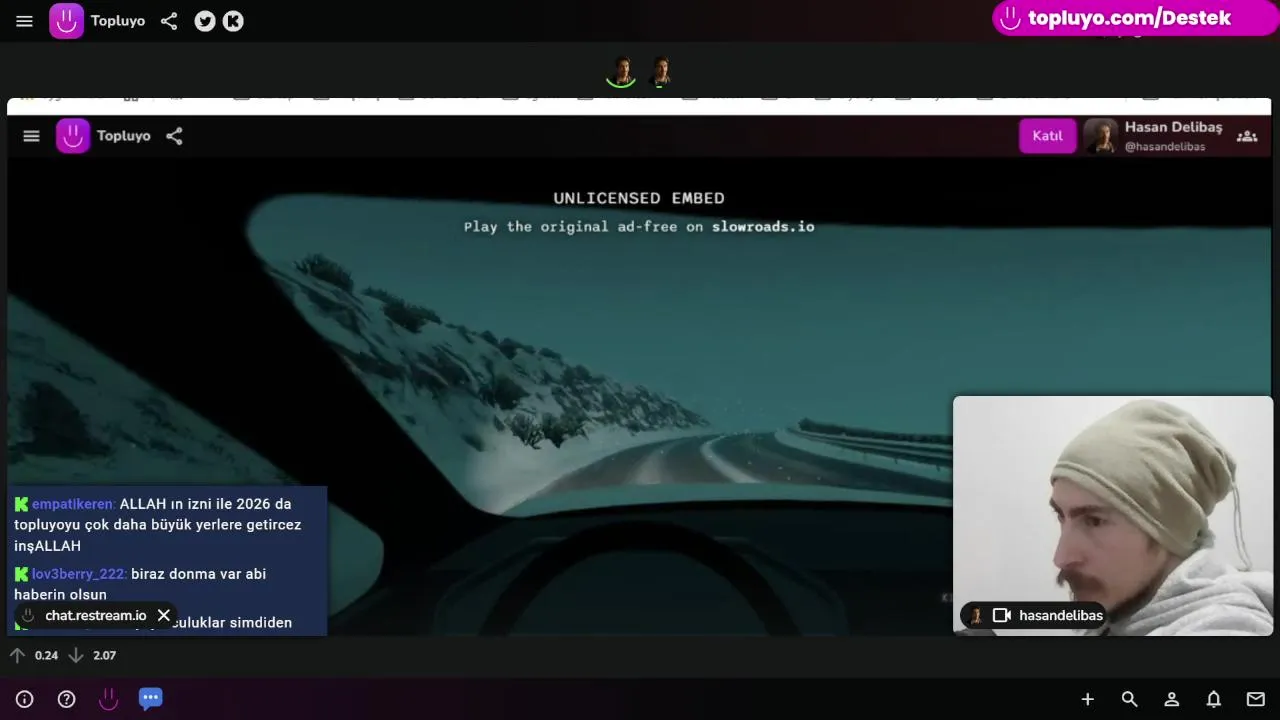Click the chat.restream.io label
Viewport: 1280px width, 720px height.
click(x=96, y=615)
